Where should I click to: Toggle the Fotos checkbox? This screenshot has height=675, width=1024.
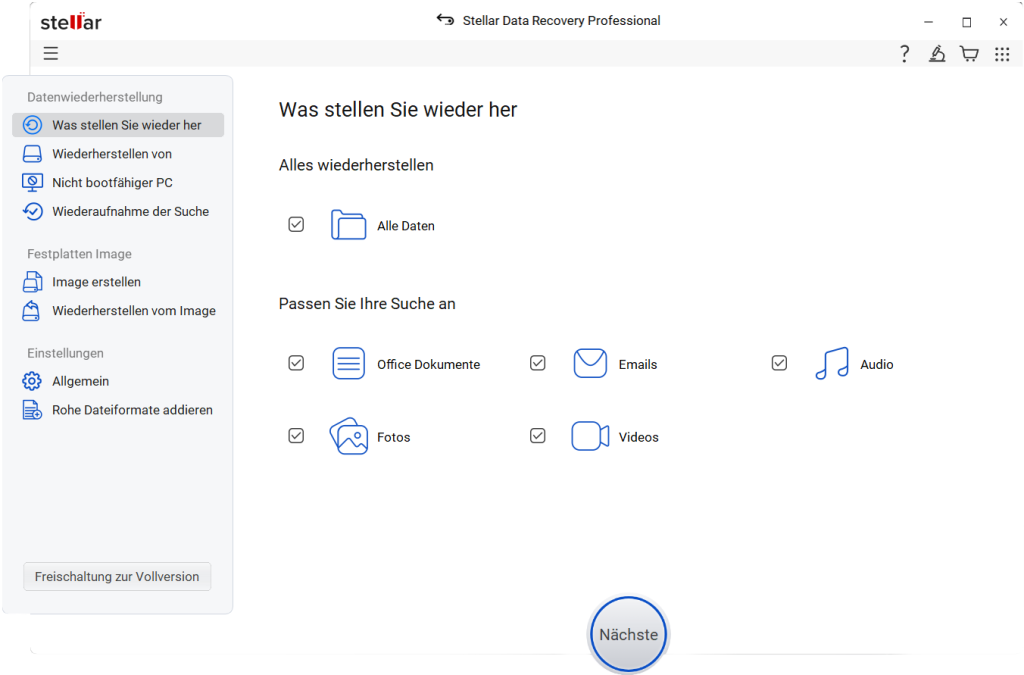pyautogui.click(x=296, y=435)
